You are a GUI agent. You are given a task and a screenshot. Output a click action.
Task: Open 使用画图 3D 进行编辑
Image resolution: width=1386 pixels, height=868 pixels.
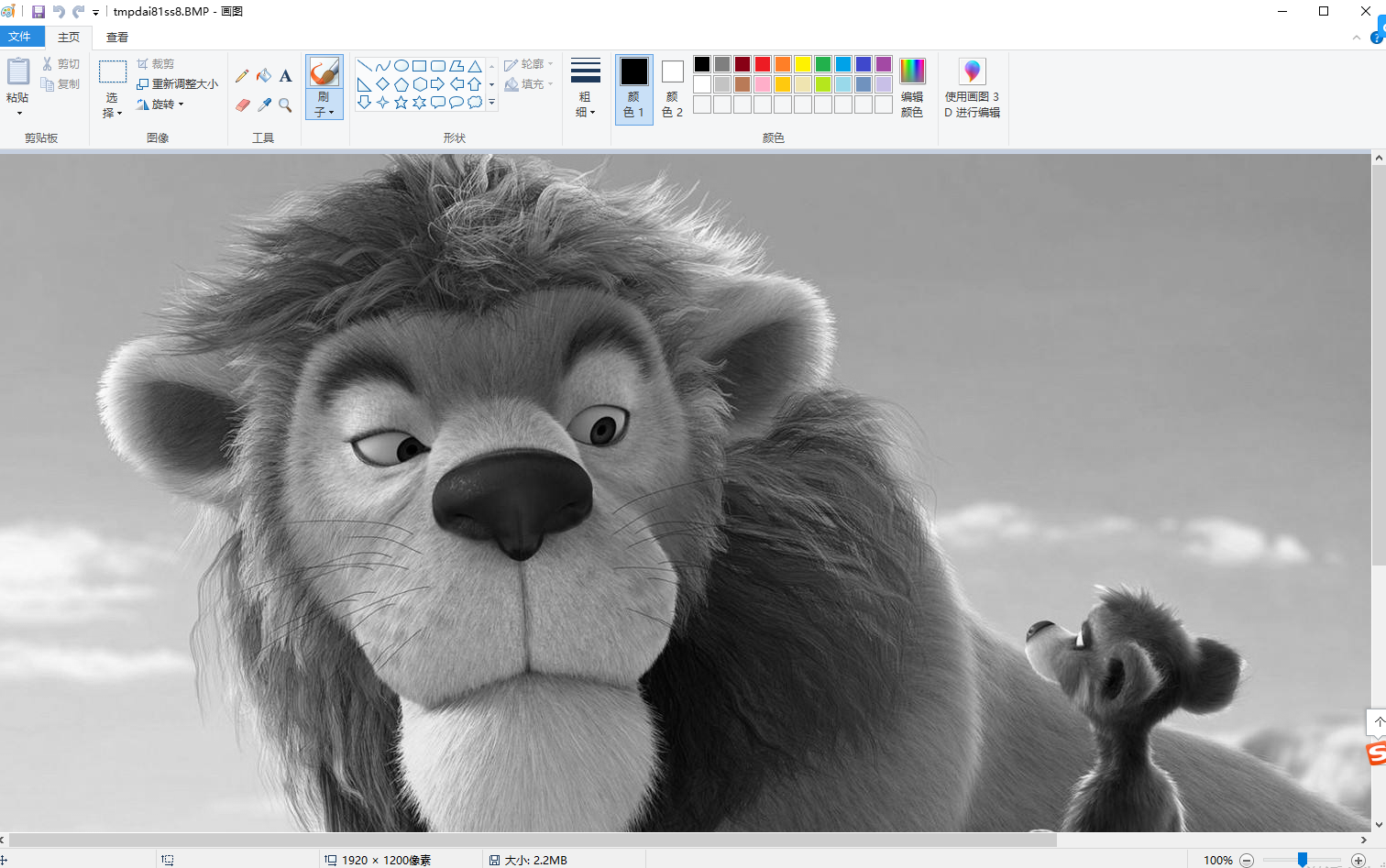click(x=972, y=89)
